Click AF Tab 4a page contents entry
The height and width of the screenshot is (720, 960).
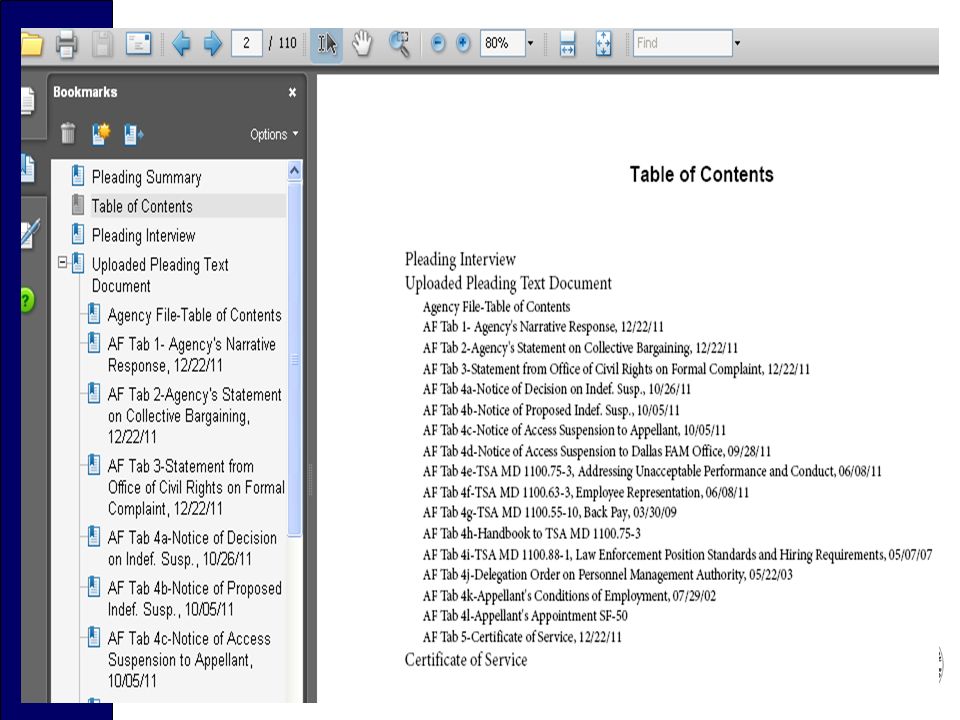(557, 389)
